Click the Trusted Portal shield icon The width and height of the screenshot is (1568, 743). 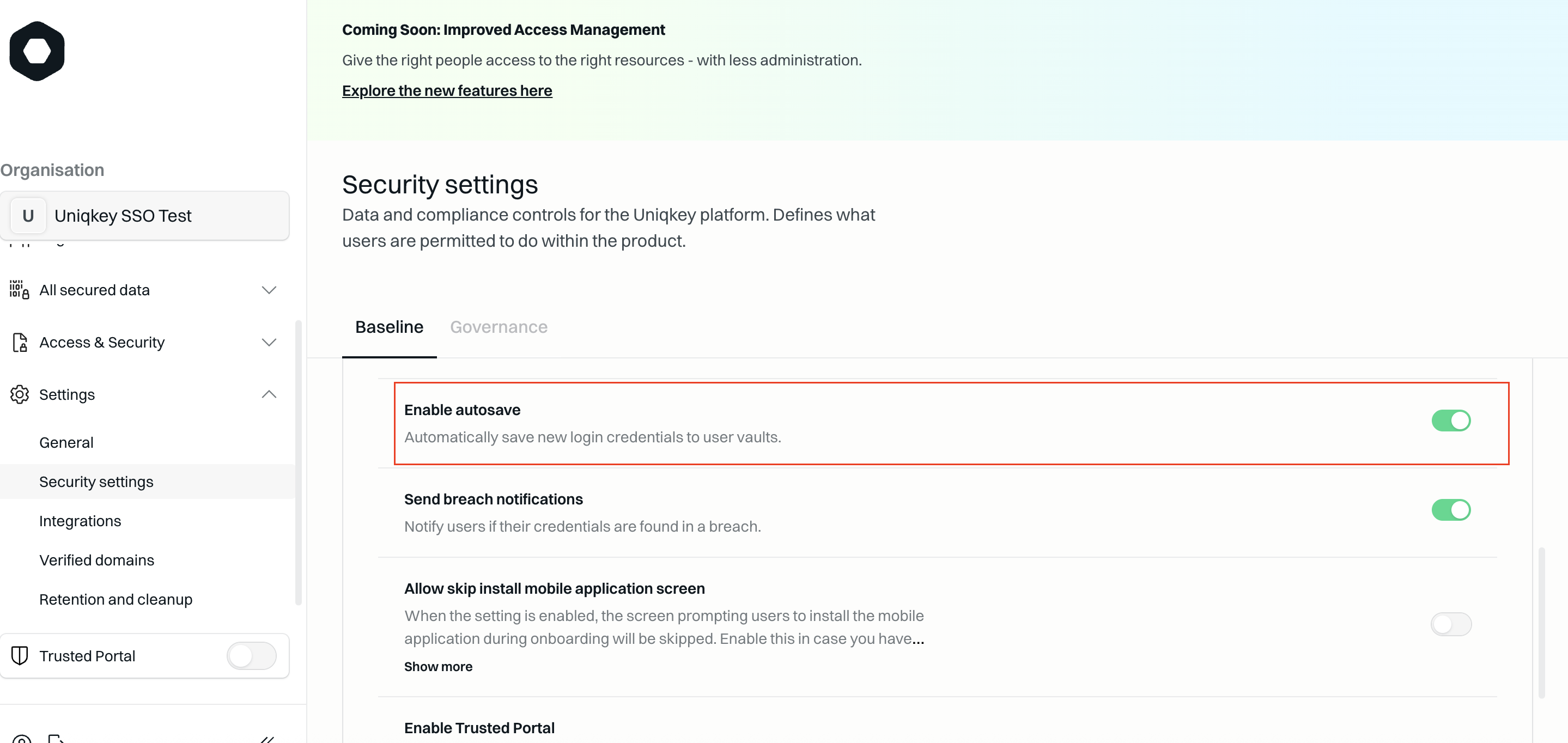coord(20,656)
